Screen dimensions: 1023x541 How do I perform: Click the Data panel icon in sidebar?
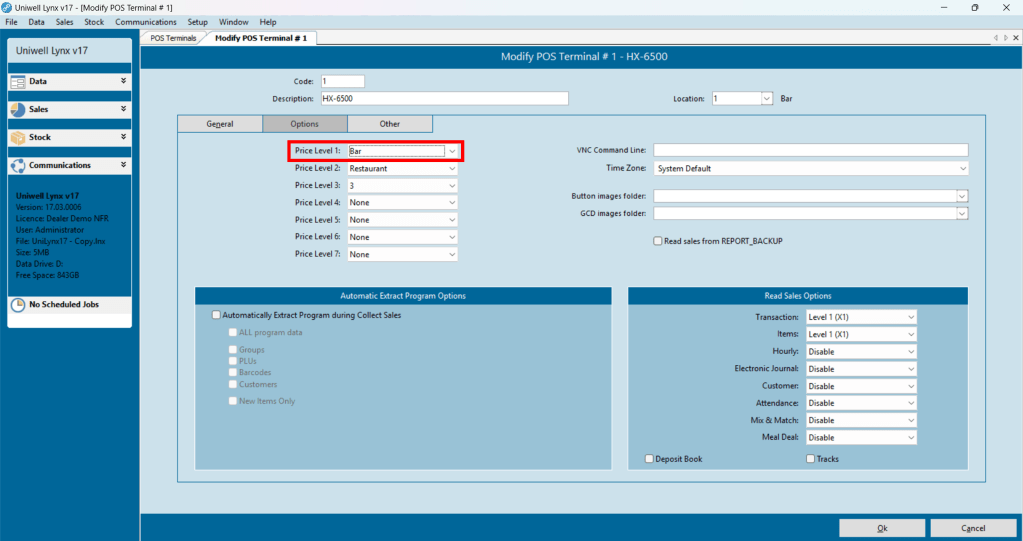point(18,82)
